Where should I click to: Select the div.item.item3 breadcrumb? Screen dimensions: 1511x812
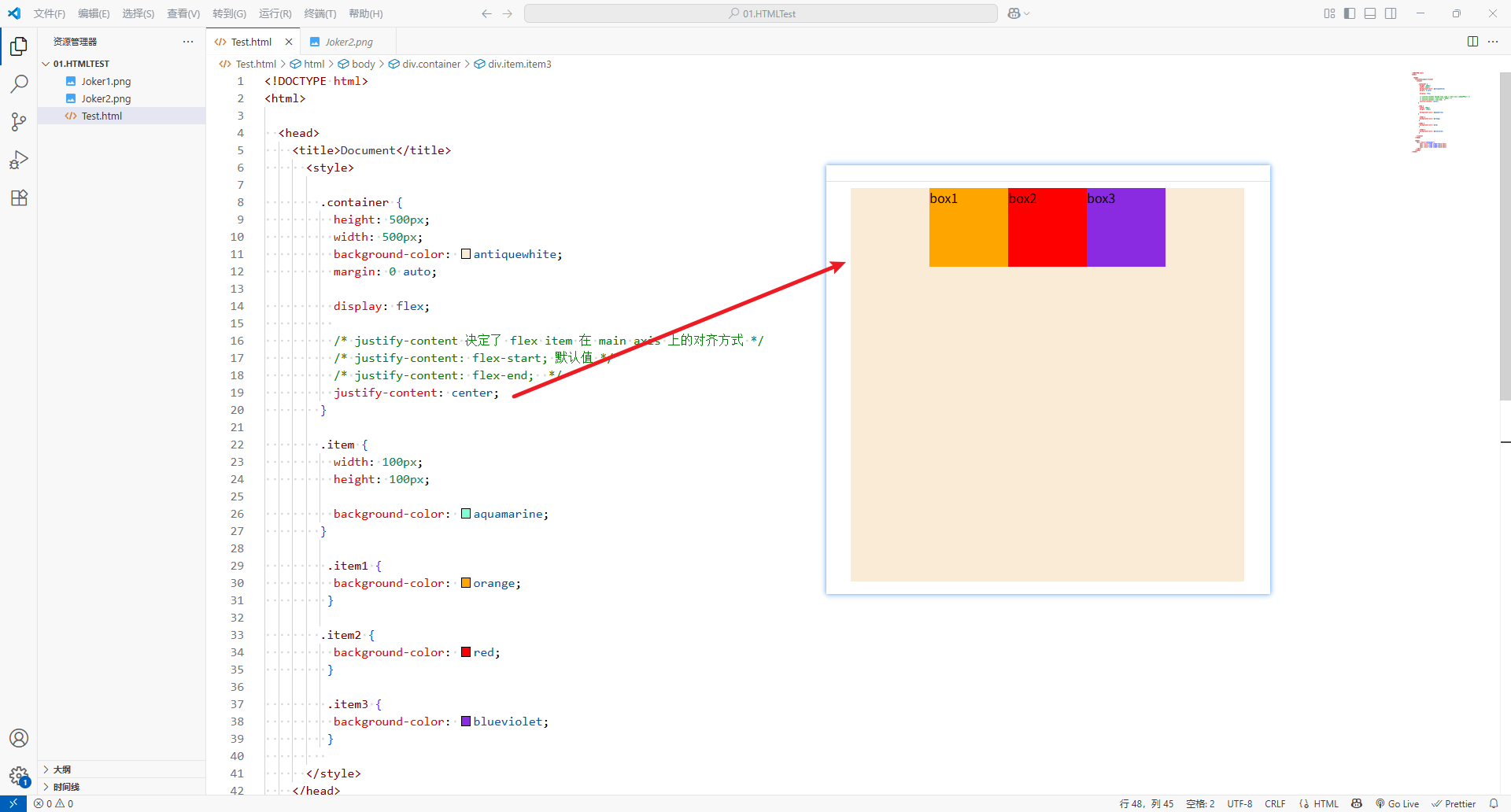pos(513,64)
